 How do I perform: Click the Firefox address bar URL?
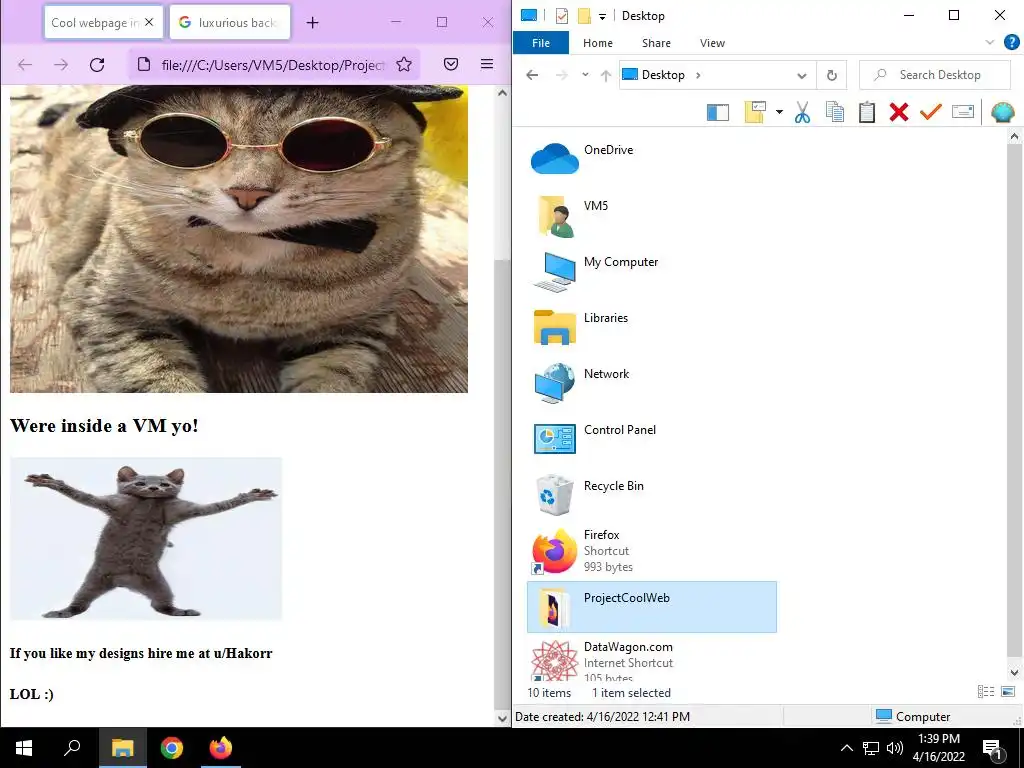coord(273,65)
